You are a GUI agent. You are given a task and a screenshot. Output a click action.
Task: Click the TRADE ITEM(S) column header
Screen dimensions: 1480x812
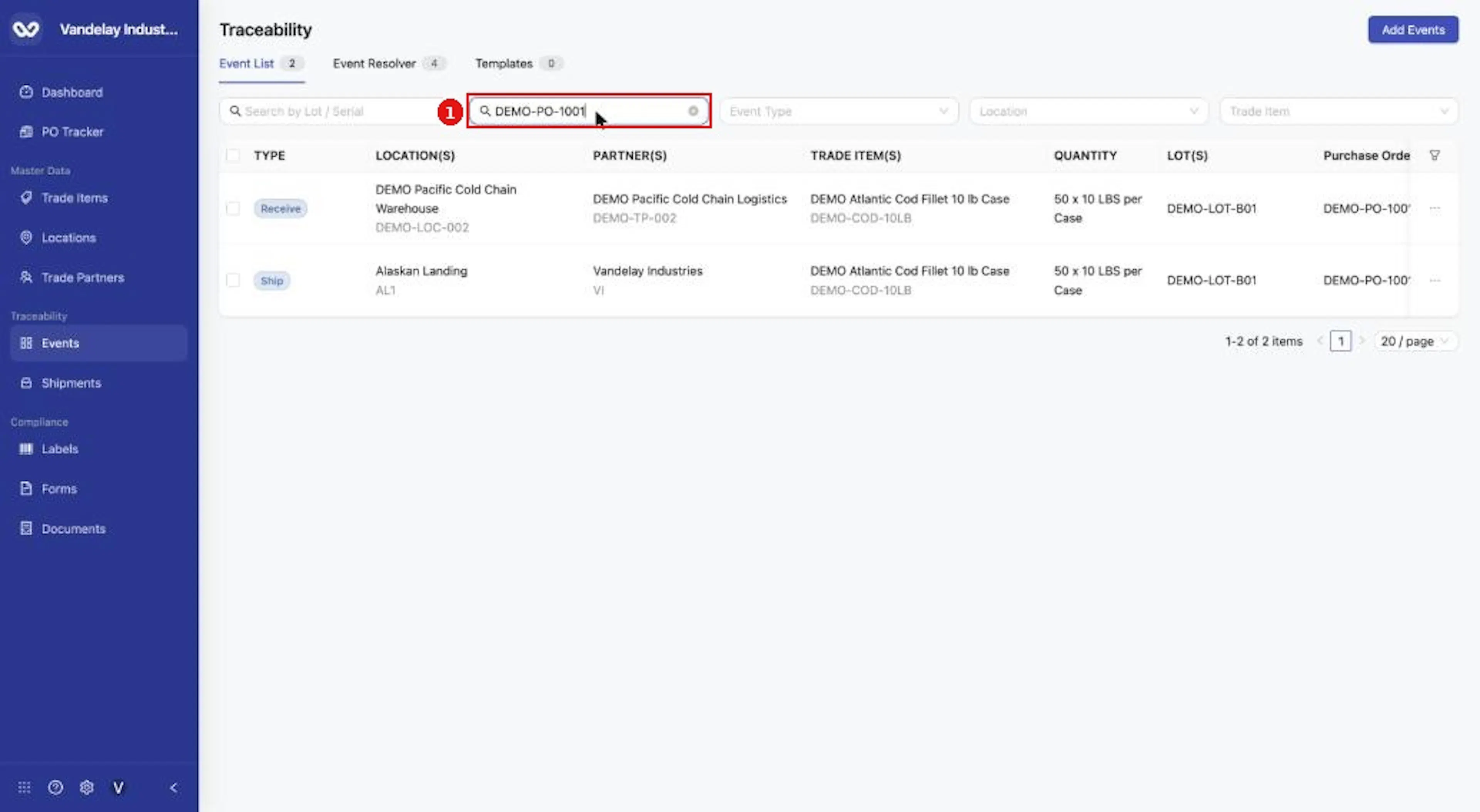click(x=856, y=155)
